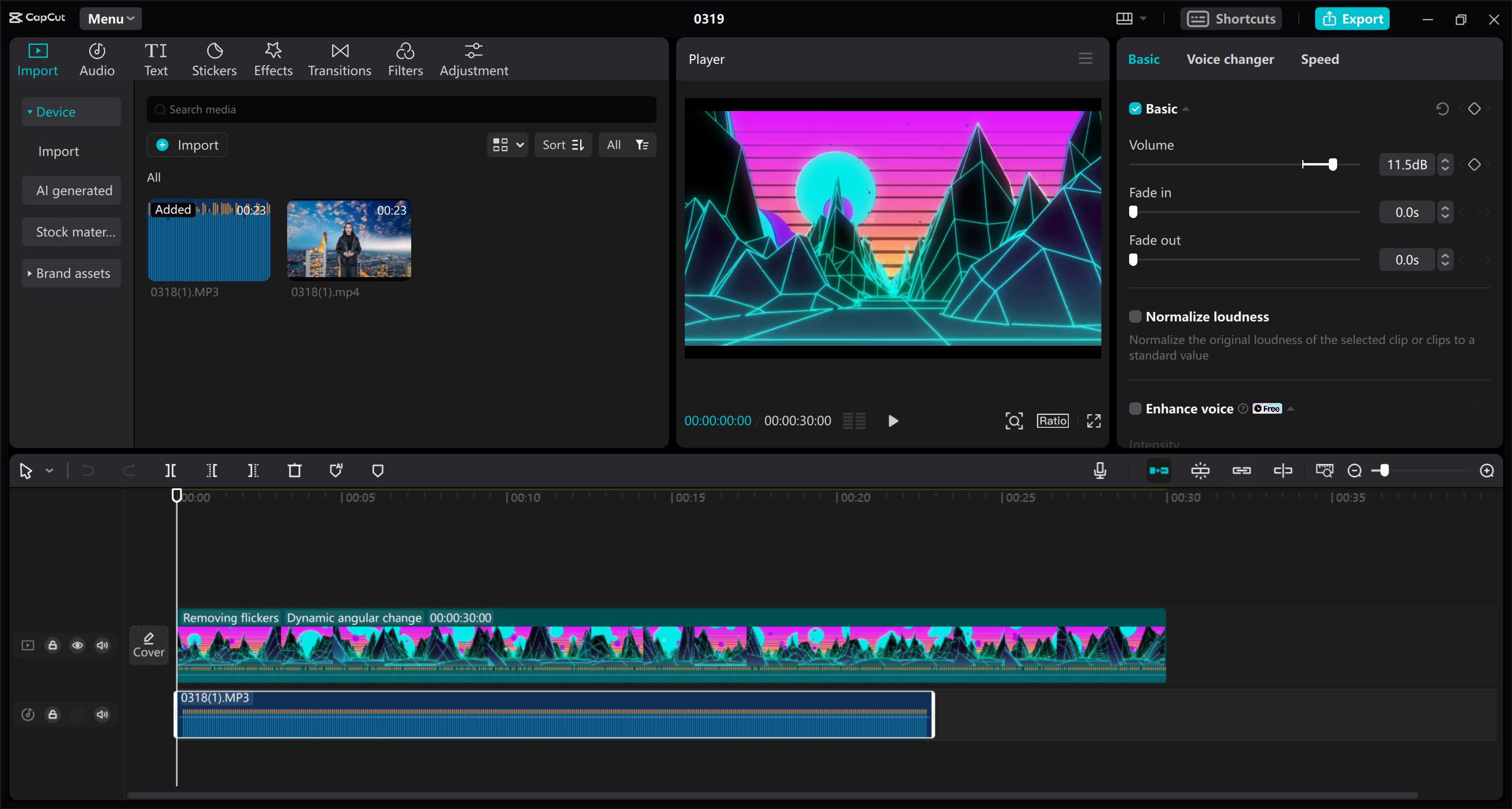The height and width of the screenshot is (809, 1512).
Task: Select AI generated in sidebar
Action: pos(71,190)
